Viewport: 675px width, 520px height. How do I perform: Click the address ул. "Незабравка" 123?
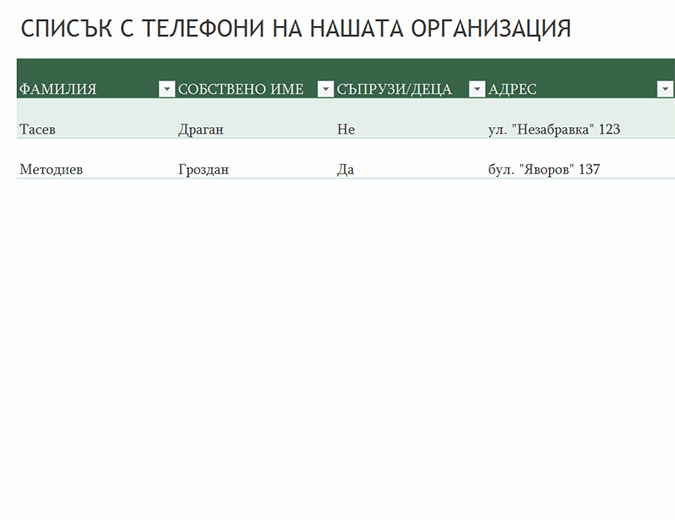(554, 129)
